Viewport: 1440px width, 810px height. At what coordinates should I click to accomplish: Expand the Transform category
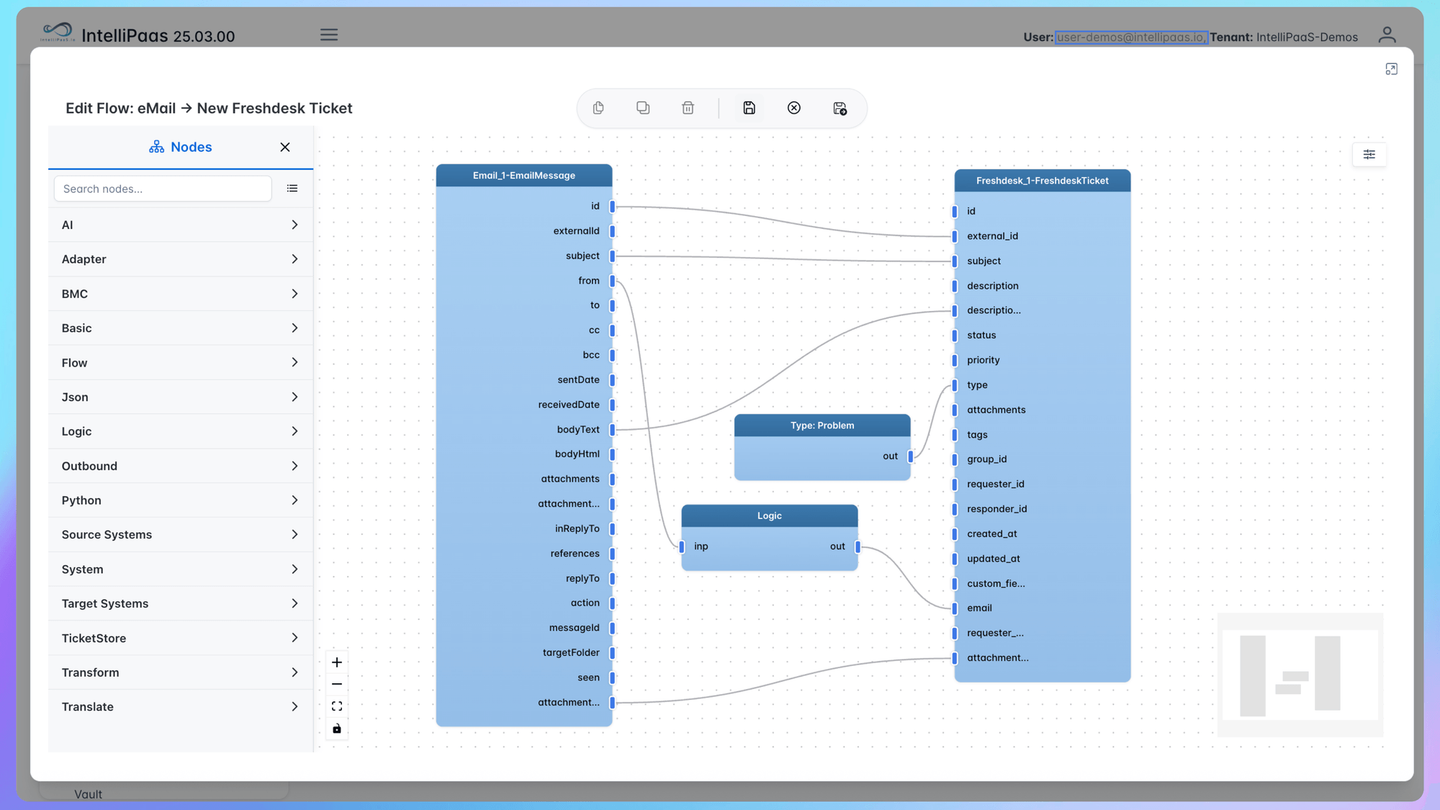click(180, 673)
